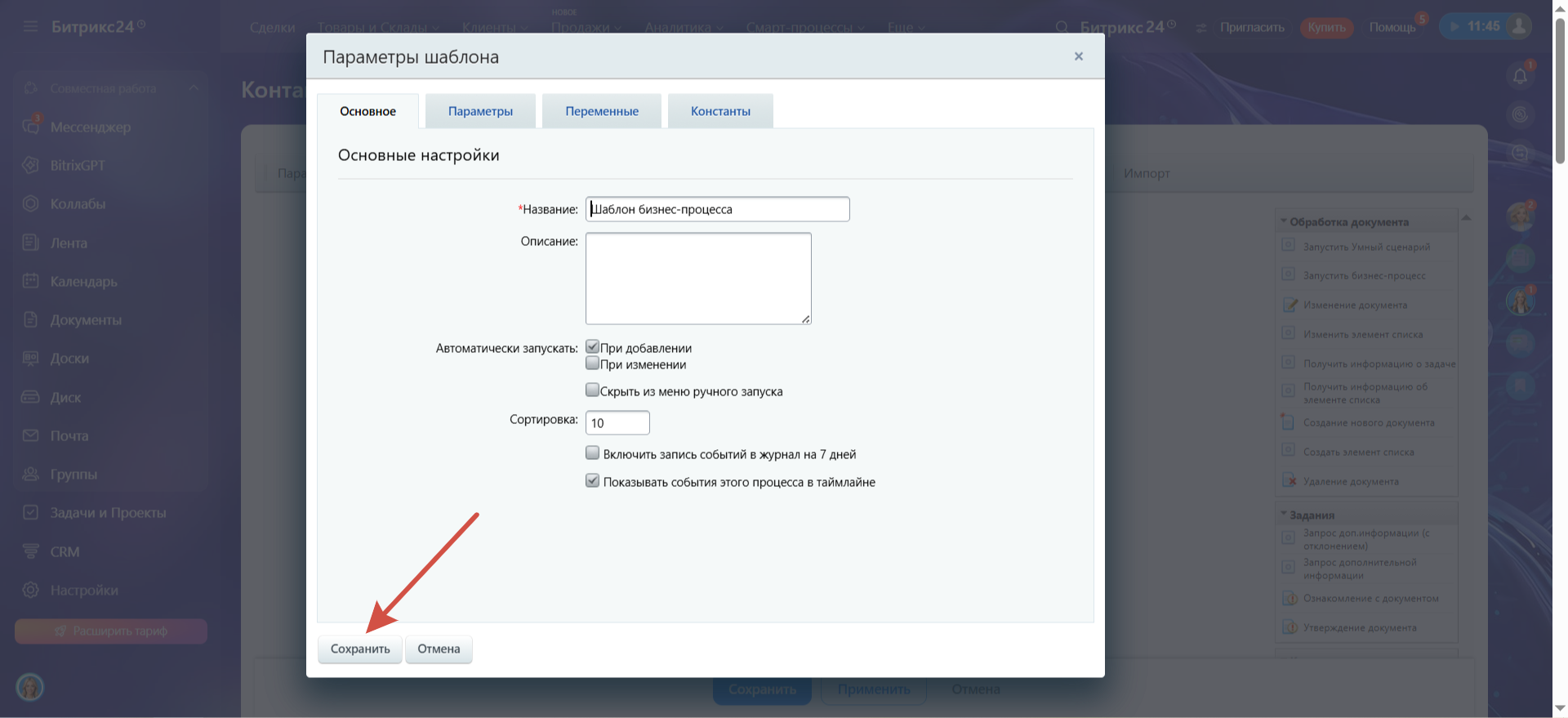Click the BitrixGPT sidebar icon
The width and height of the screenshot is (1568, 718).
point(31,165)
